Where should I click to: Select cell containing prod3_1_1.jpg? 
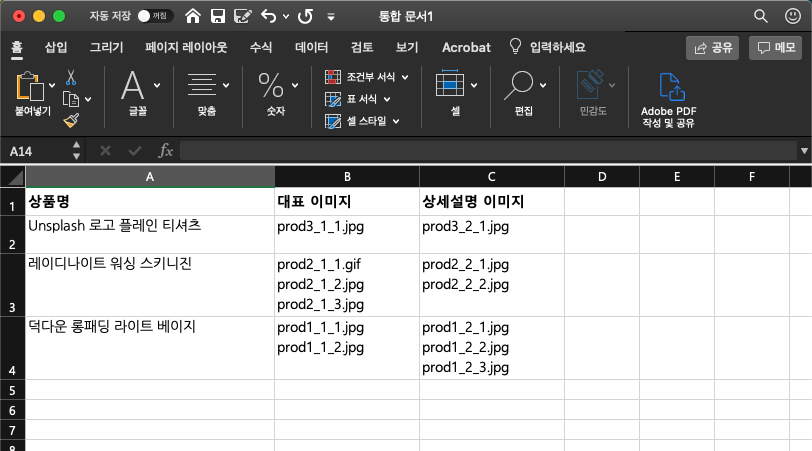click(x=346, y=227)
